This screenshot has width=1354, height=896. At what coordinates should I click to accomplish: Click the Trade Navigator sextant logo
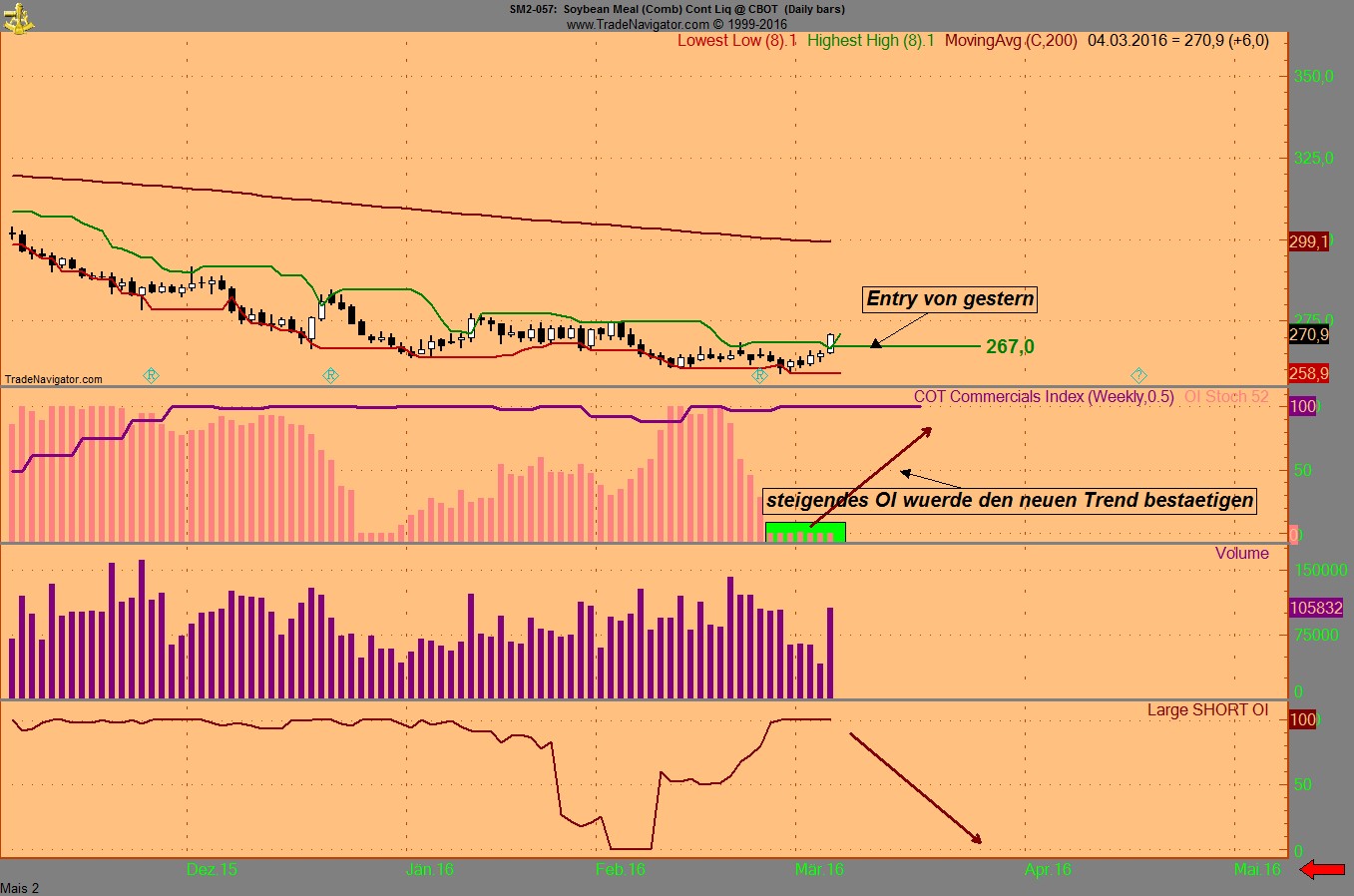(x=18, y=16)
